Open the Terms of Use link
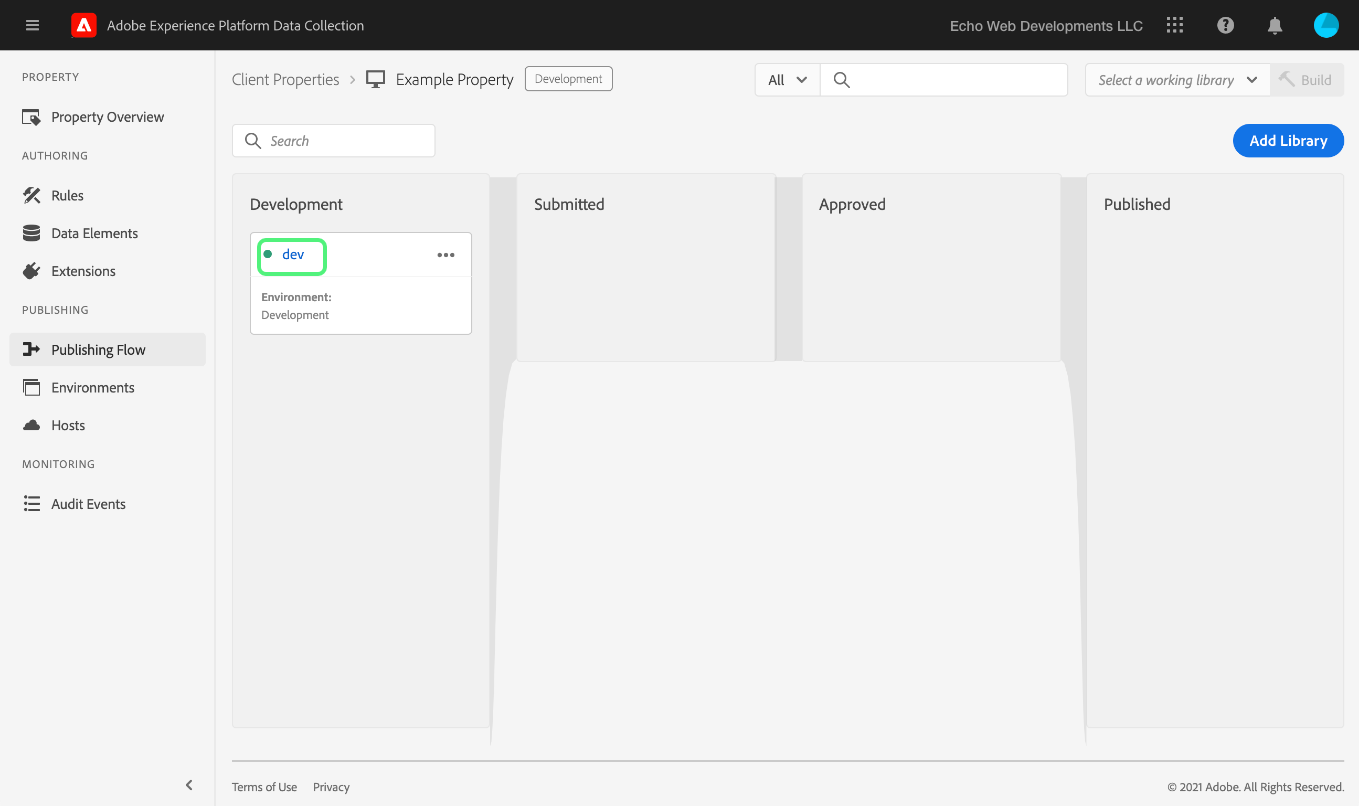The width and height of the screenshot is (1359, 806). 264,787
